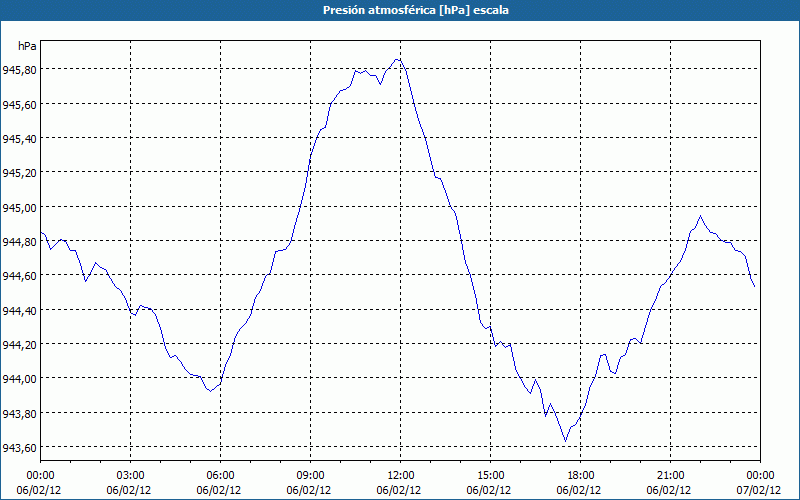Click the 21:00 time axis label
Image resolution: width=800 pixels, height=500 pixels.
670,476
